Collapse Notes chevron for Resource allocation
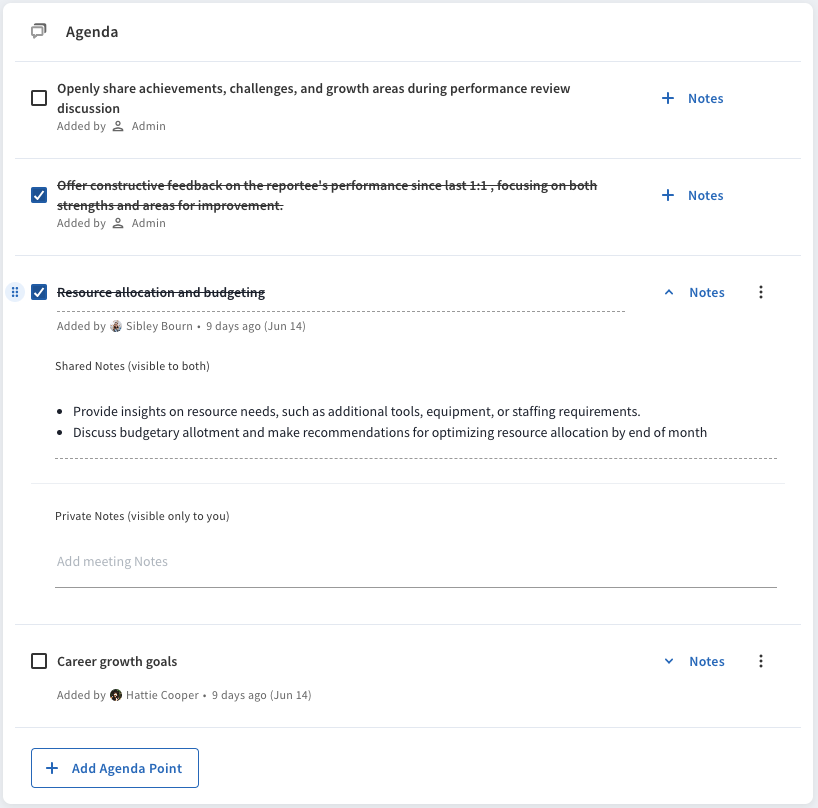This screenshot has height=808, width=818. (669, 293)
